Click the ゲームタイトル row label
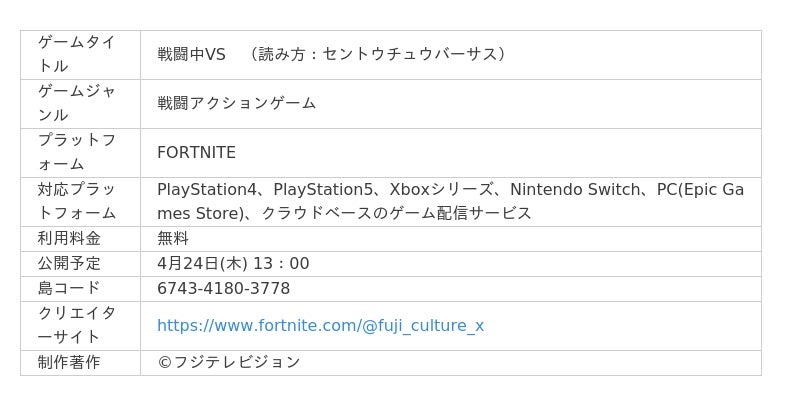800x406 pixels. click(x=77, y=54)
